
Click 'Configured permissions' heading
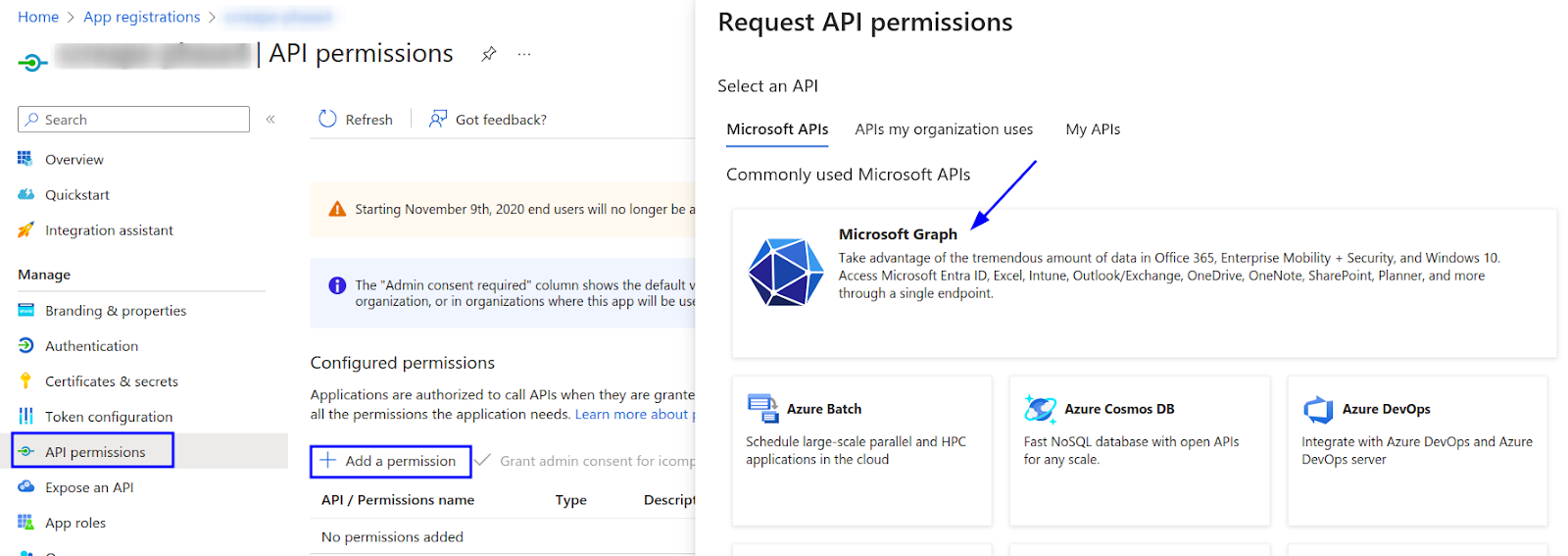click(403, 363)
